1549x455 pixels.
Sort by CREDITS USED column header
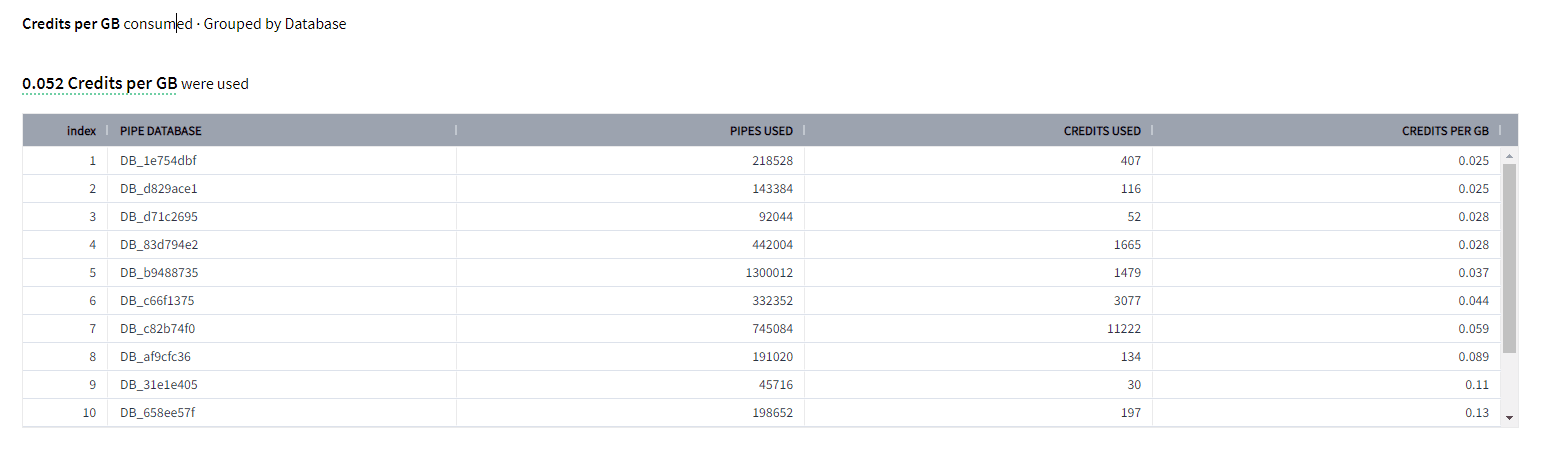[1102, 131]
